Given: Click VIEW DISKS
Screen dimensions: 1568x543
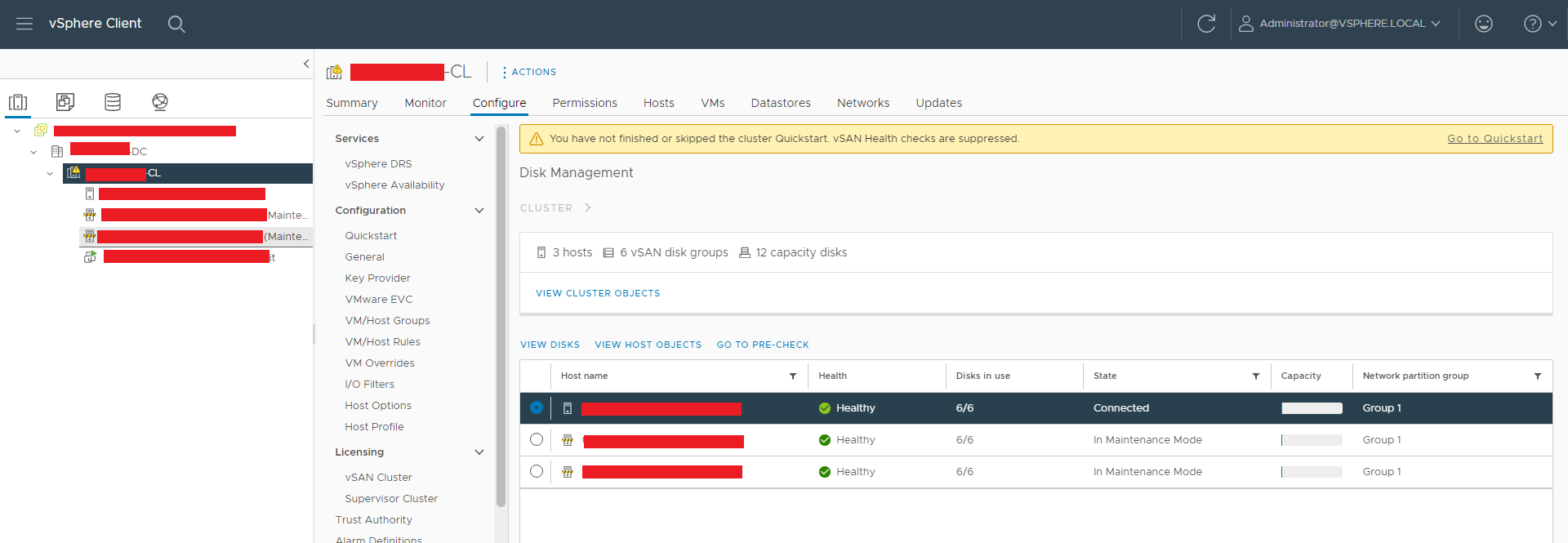Looking at the screenshot, I should tap(550, 345).
